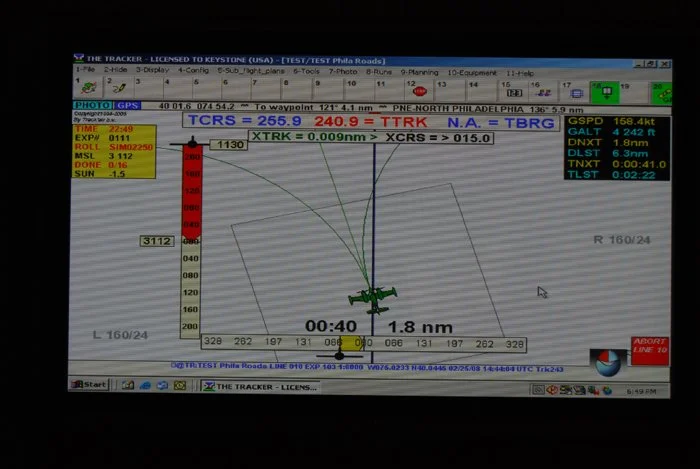The width and height of the screenshot is (700, 469).
Task: Click the green highlighted toolbar button 18
Action: pyautogui.click(x=605, y=92)
